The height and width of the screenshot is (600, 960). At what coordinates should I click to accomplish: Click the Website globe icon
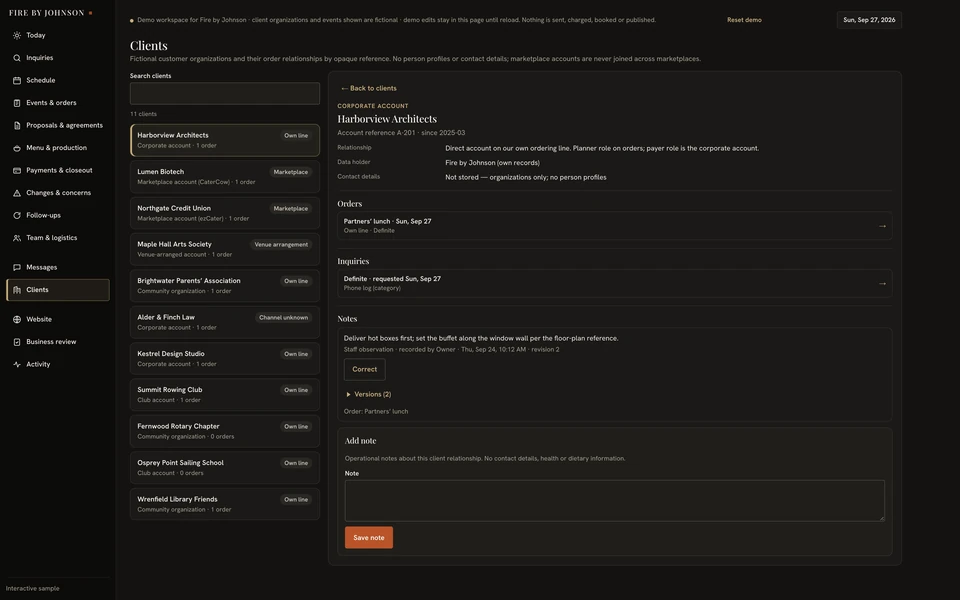(x=17, y=320)
